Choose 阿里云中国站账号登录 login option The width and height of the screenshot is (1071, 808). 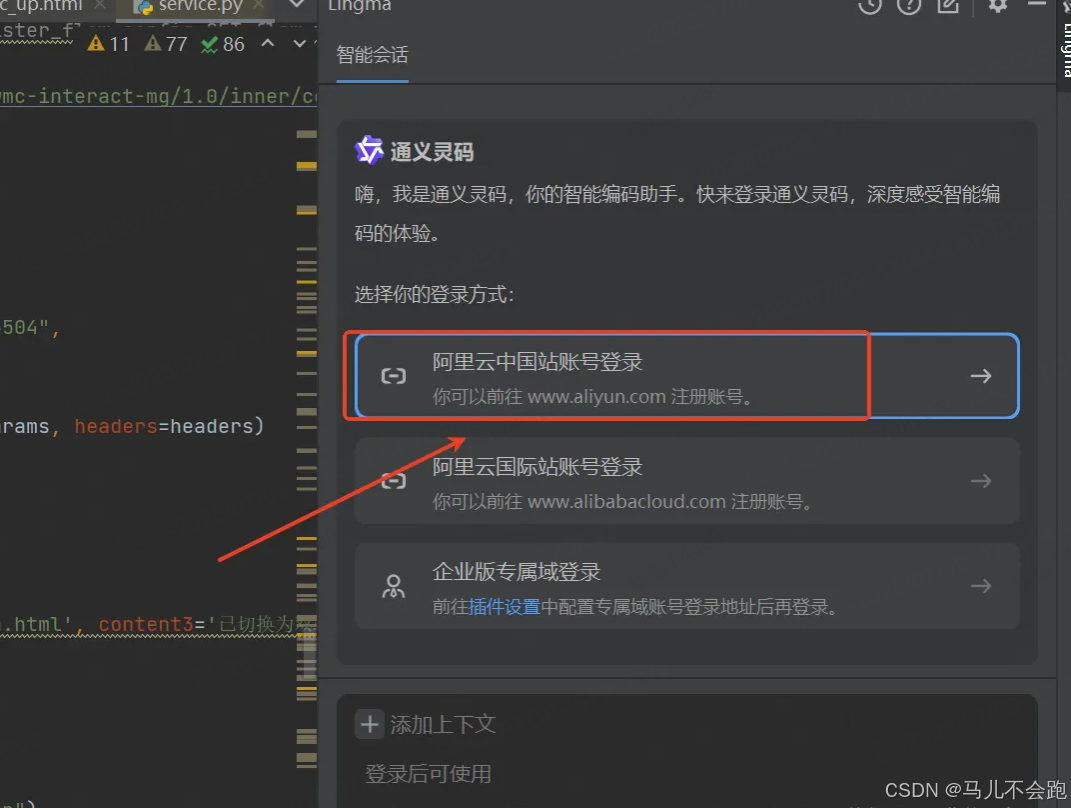pyautogui.click(x=687, y=376)
